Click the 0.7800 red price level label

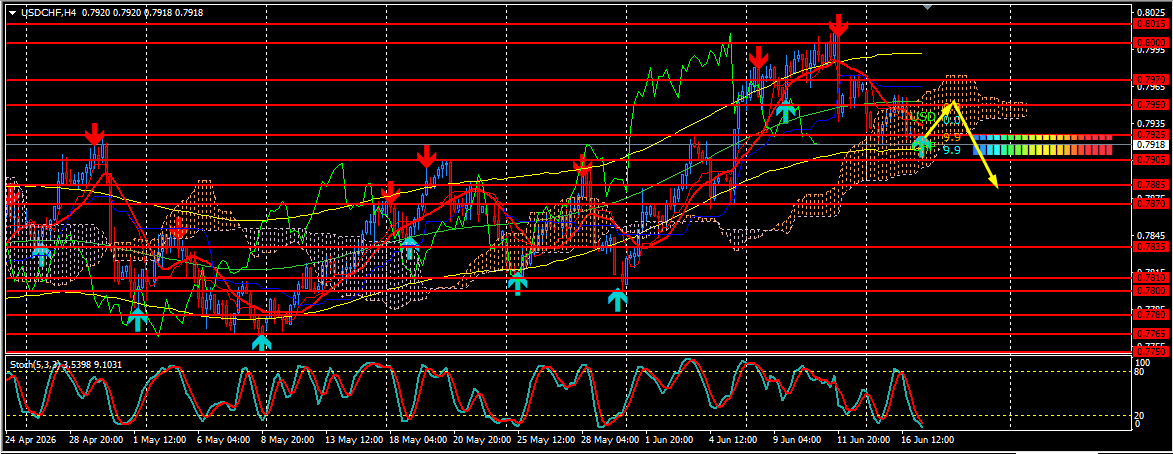(x=1151, y=290)
